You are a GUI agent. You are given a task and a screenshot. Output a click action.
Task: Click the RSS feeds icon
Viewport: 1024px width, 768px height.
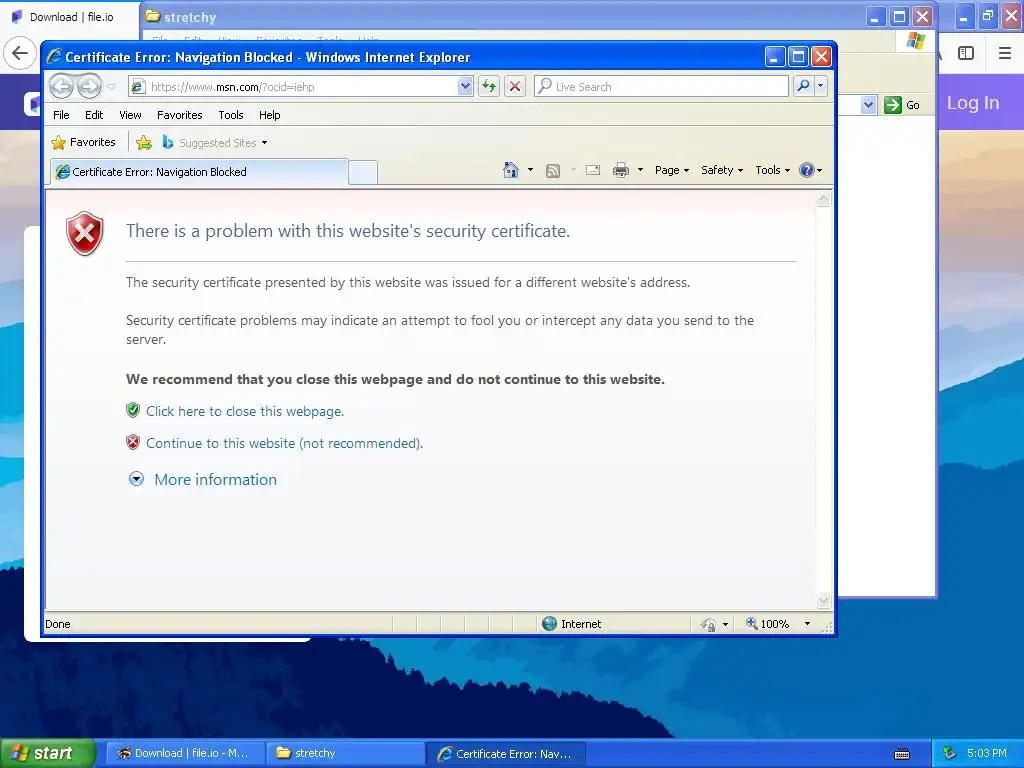(x=552, y=171)
